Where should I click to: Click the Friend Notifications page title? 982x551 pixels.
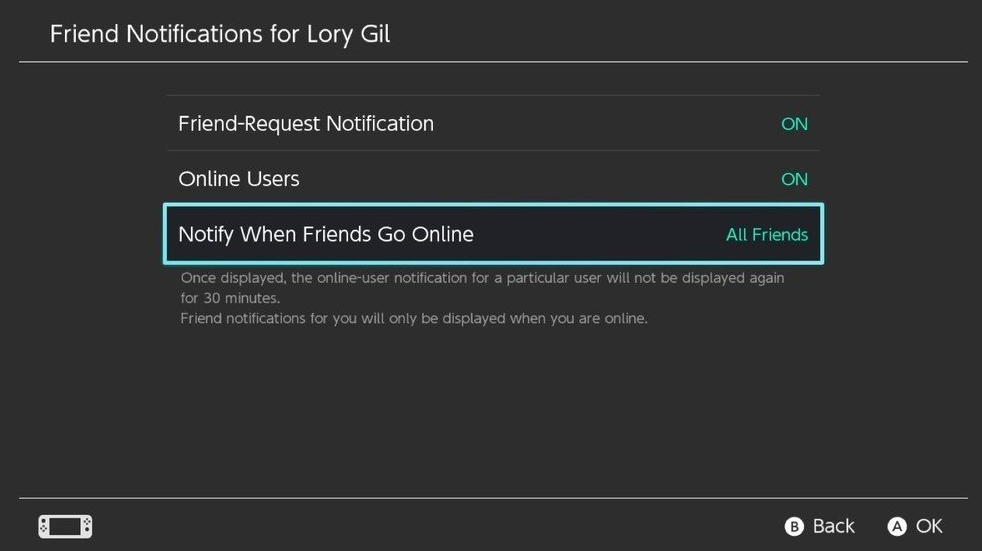220,34
